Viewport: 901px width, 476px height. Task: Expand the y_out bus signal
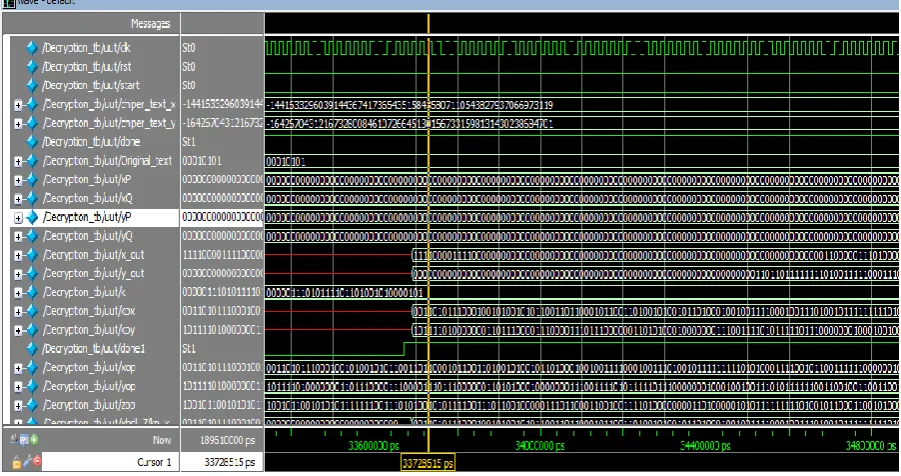[18, 274]
